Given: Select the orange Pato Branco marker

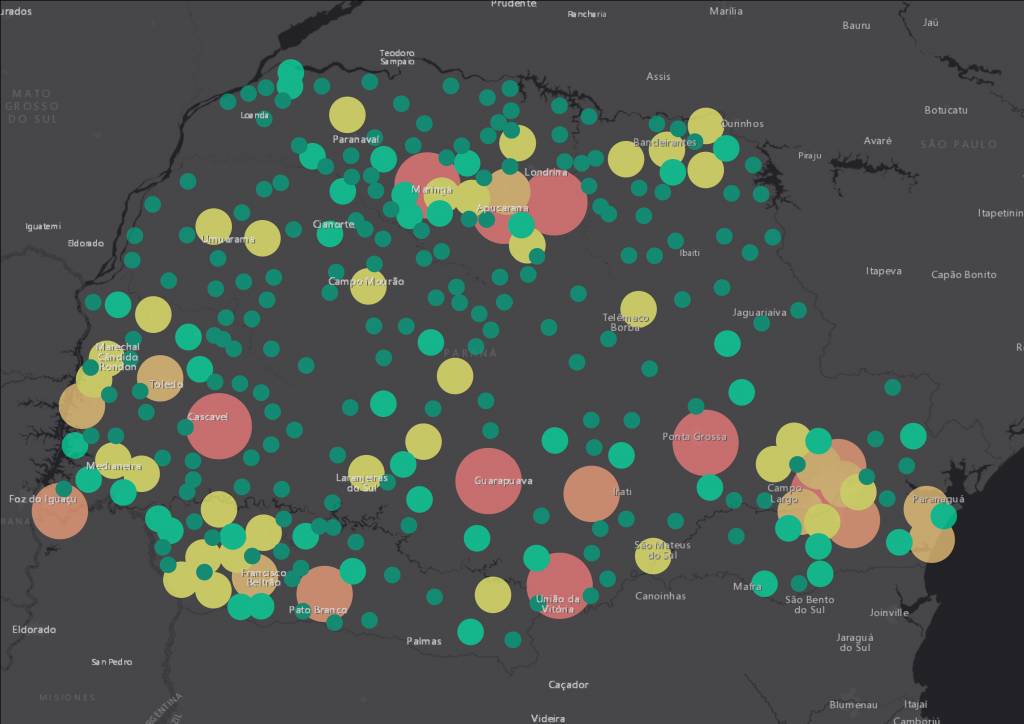Looking at the screenshot, I should click(x=324, y=594).
